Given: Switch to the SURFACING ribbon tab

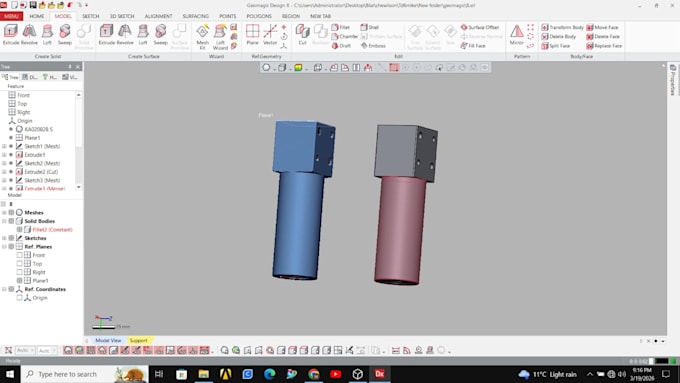Looking at the screenshot, I should click(196, 16).
